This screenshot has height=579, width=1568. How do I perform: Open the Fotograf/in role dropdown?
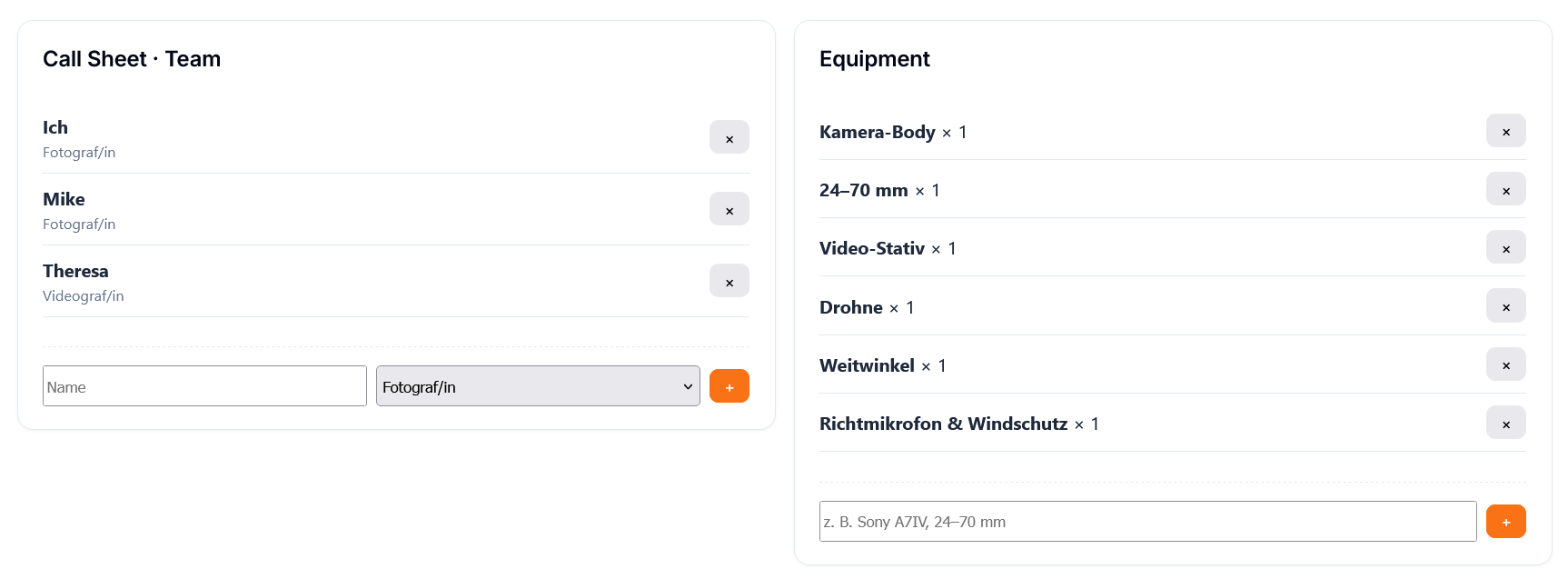538,386
